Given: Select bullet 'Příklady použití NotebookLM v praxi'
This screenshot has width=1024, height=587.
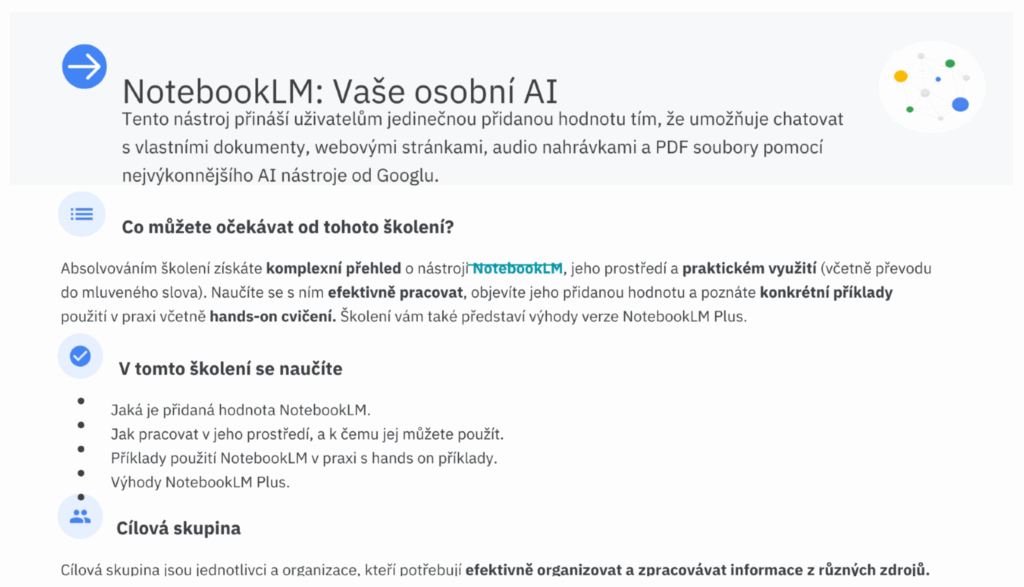Looking at the screenshot, I should 303,458.
